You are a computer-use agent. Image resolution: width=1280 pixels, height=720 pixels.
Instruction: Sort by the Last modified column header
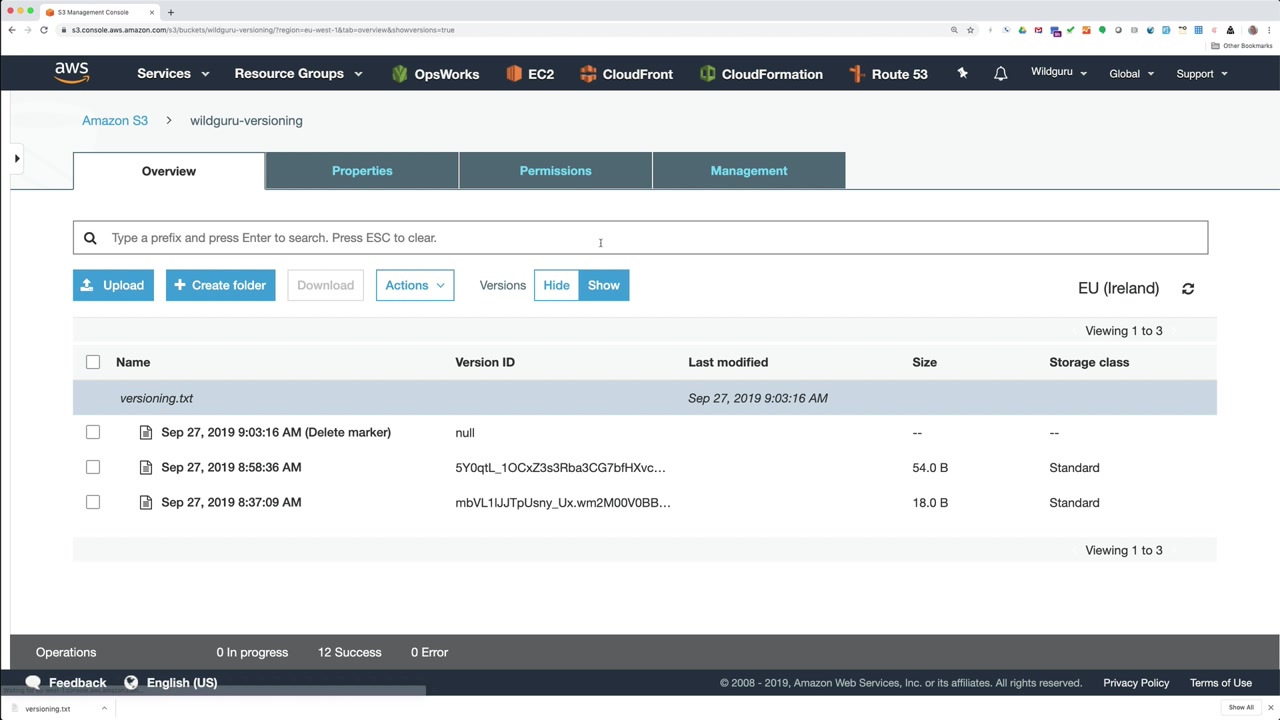point(728,362)
